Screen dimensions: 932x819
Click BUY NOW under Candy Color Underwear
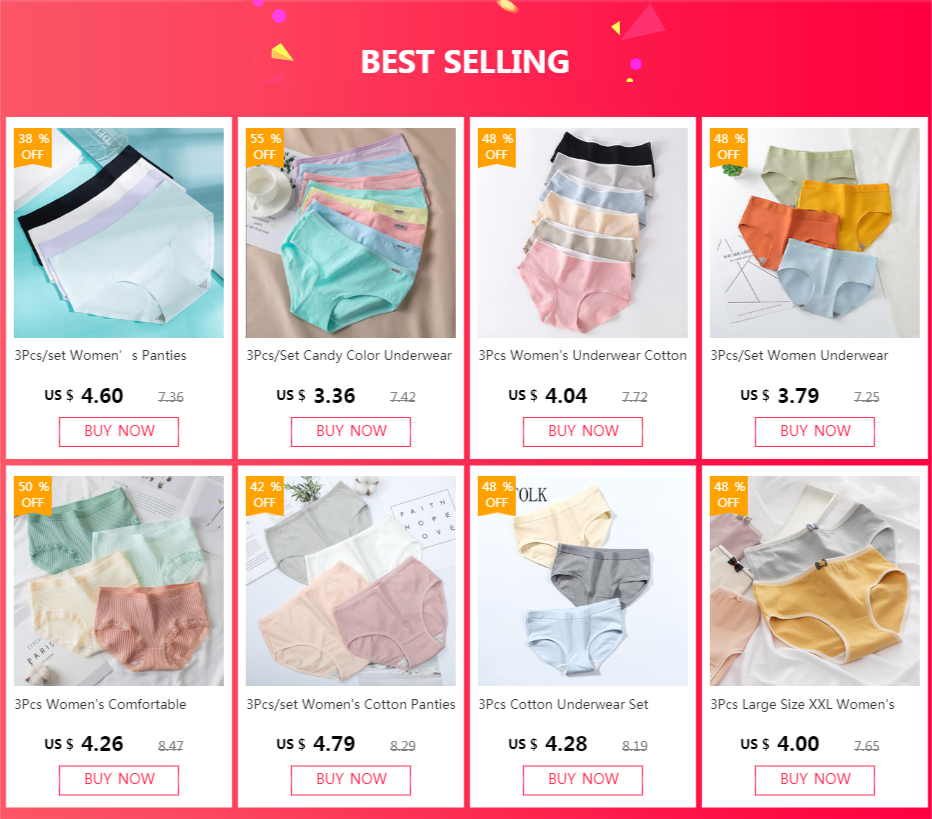click(351, 431)
